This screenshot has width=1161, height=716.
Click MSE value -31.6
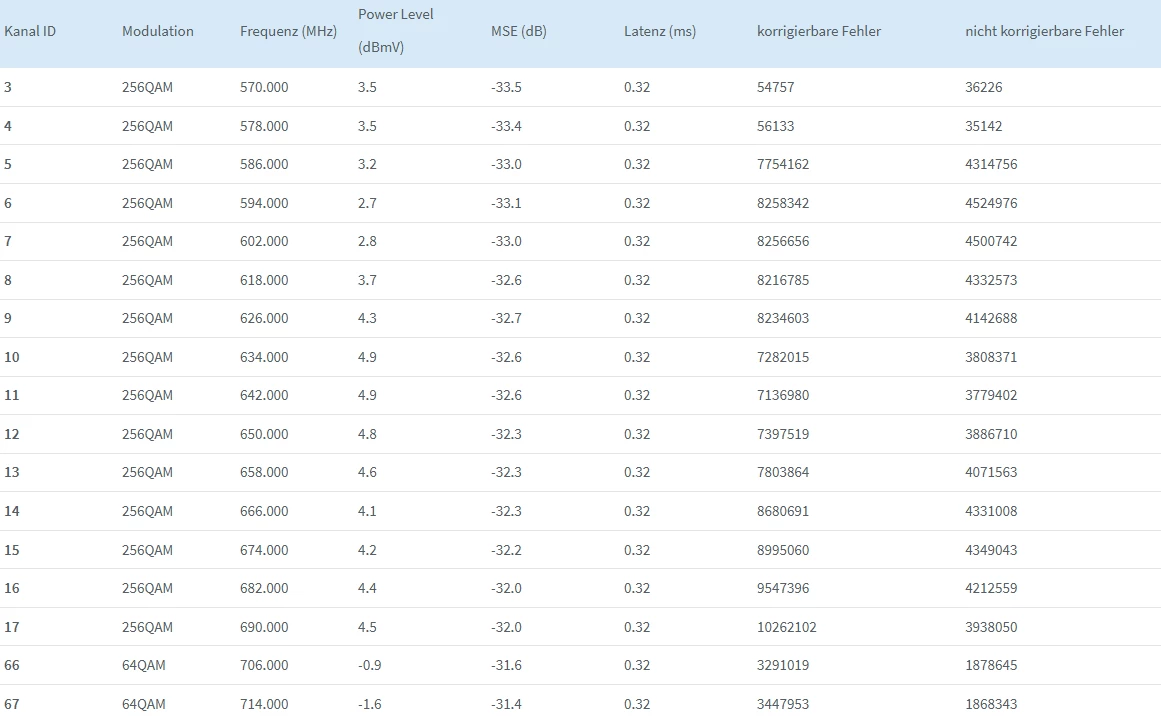[x=506, y=665]
